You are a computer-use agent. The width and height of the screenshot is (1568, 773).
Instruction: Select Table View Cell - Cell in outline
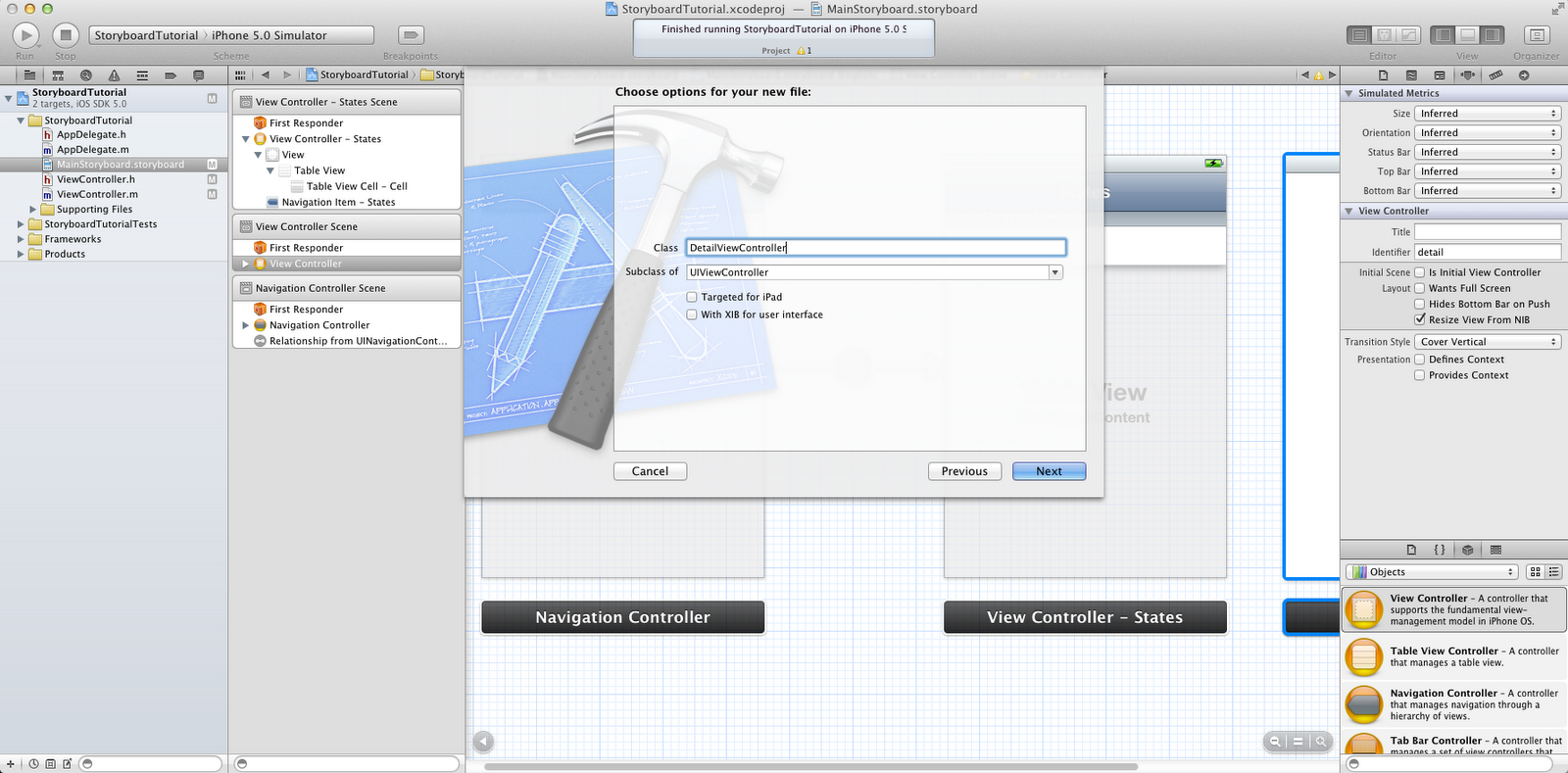pos(357,186)
